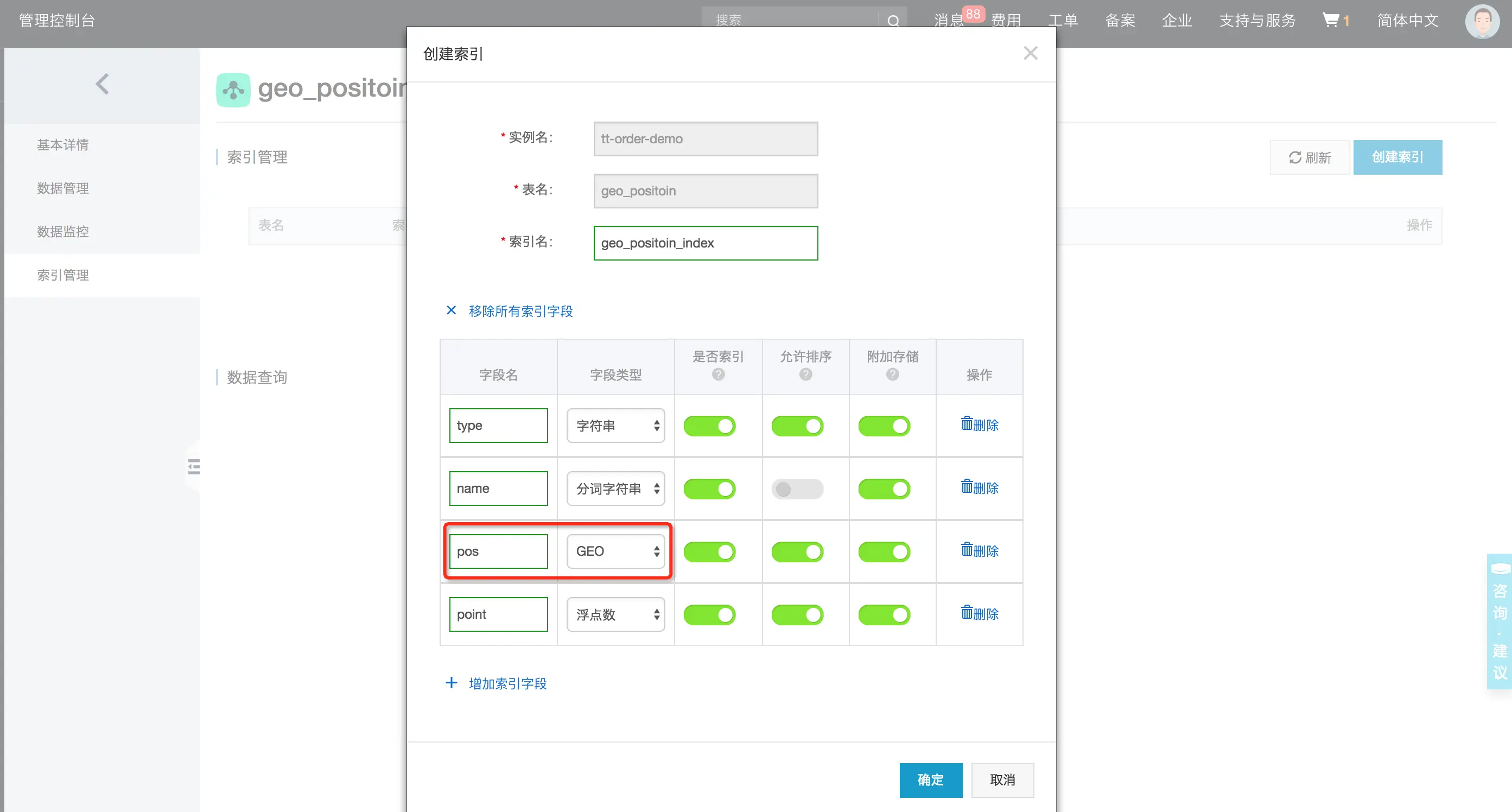
Task: Expand the 浮点数 field type dropdown
Action: click(x=615, y=614)
